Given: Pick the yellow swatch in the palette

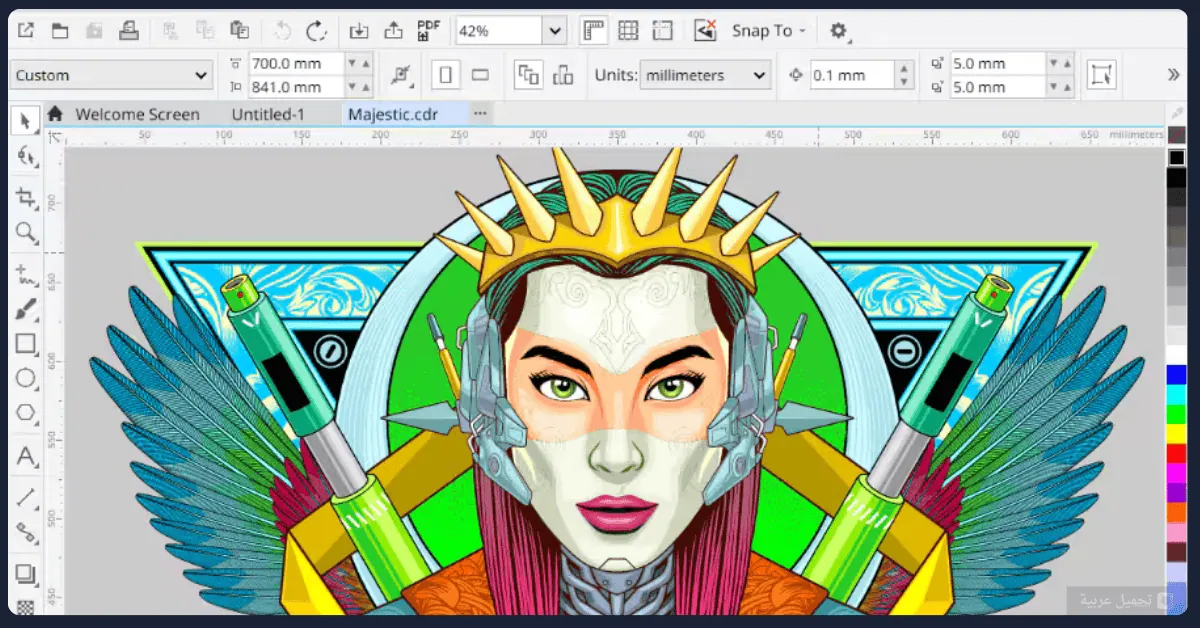Looking at the screenshot, I should click(x=1177, y=433).
